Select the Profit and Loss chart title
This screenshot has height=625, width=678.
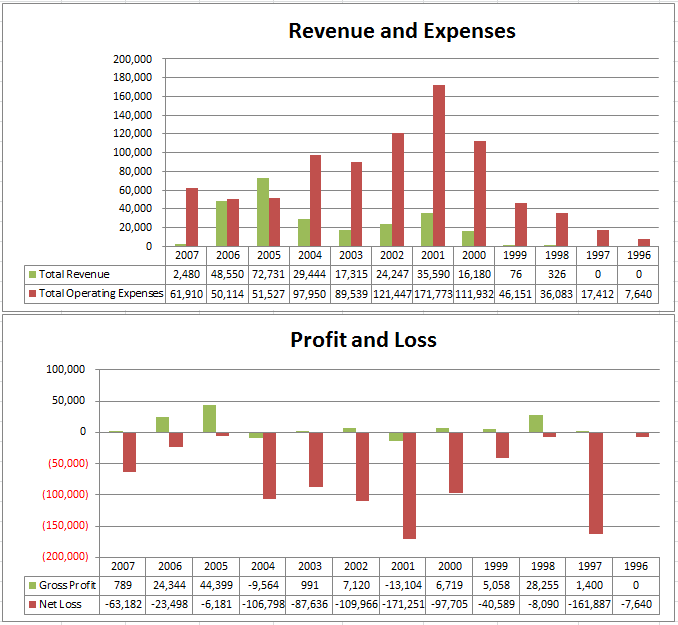pyautogui.click(x=363, y=340)
